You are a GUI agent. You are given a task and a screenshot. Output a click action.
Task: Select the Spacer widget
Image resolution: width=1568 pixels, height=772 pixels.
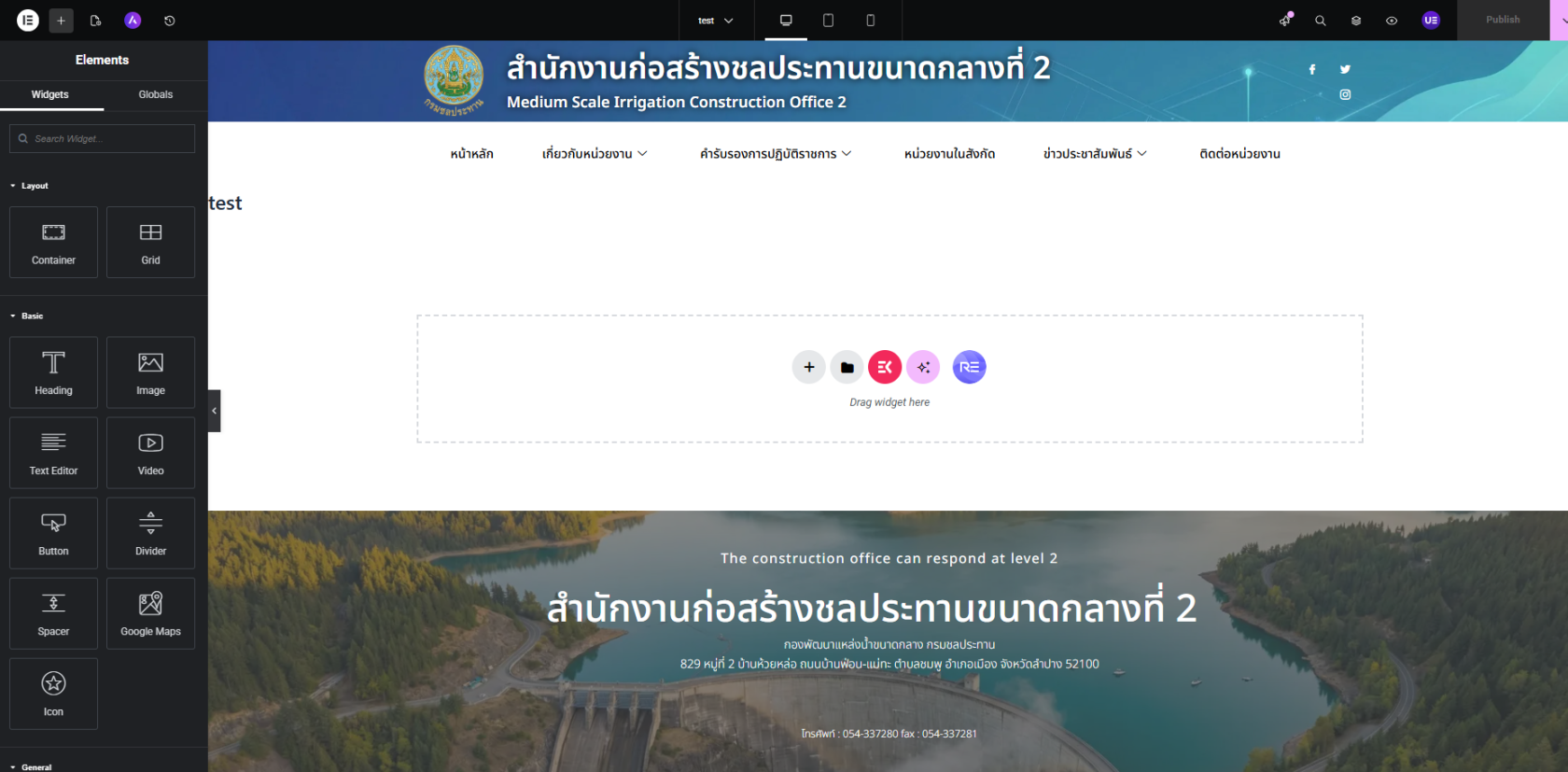coord(53,613)
